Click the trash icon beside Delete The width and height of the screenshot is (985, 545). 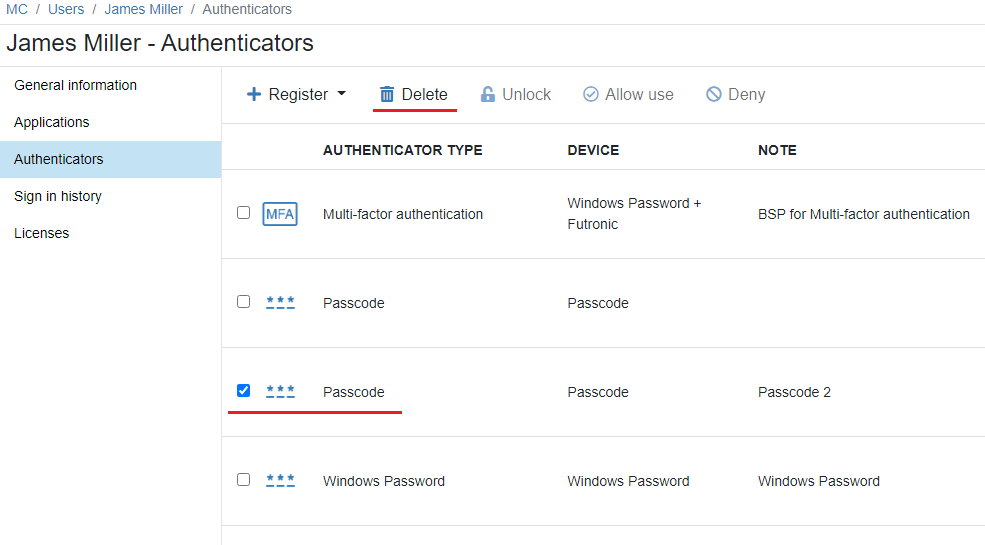click(x=387, y=94)
